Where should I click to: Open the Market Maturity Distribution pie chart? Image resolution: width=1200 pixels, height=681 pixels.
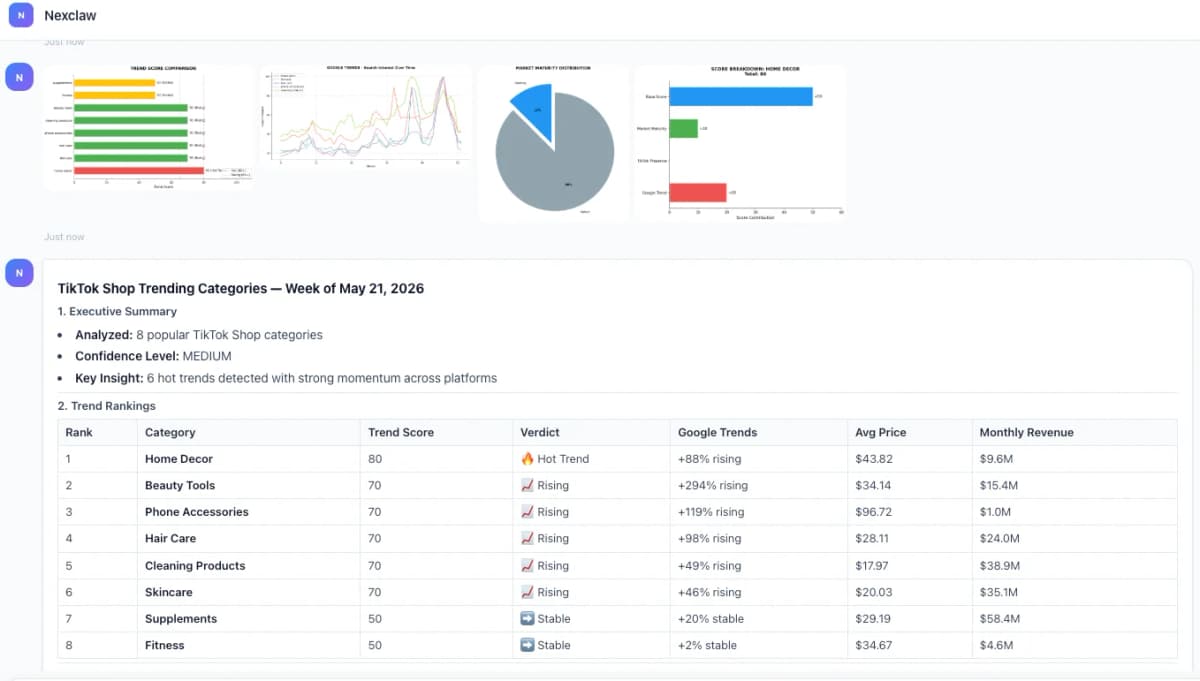554,143
